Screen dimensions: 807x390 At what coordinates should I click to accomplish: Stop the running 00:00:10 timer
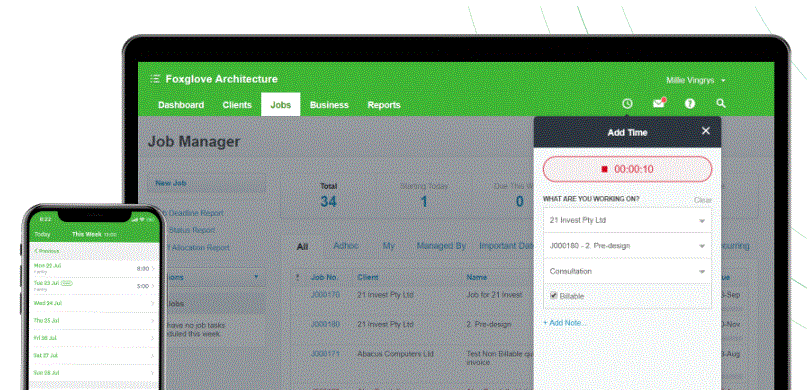(627, 169)
